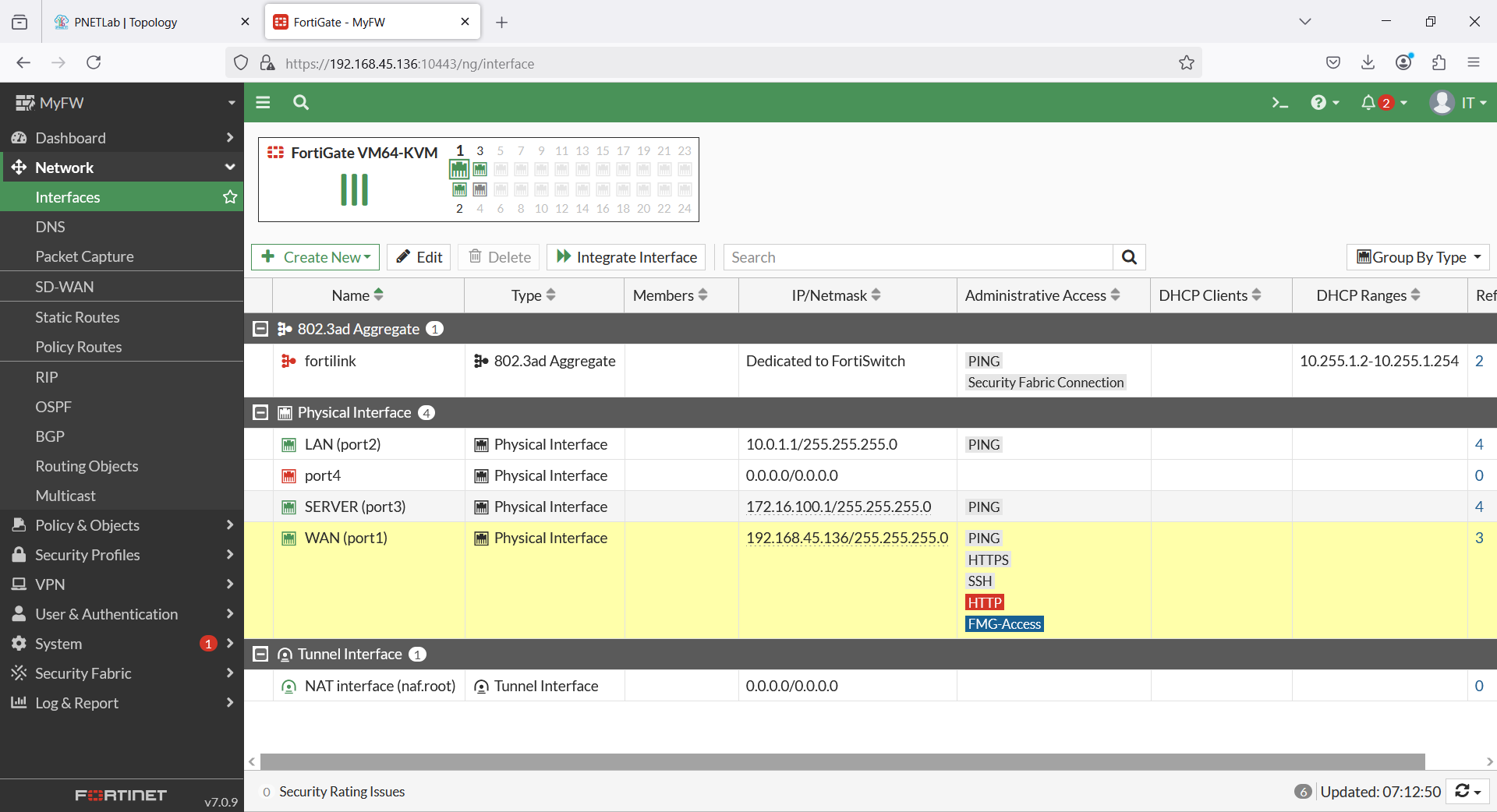Open a new browser tab

(x=502, y=23)
